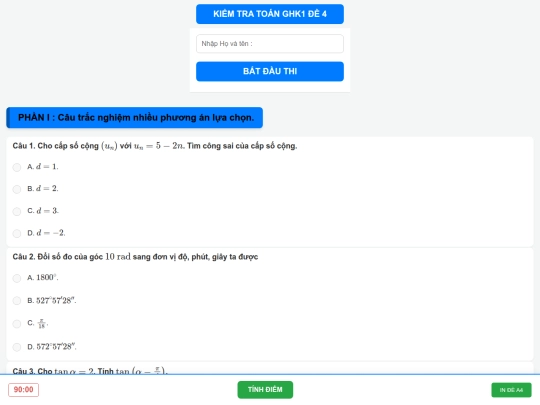This screenshot has height=405, width=540.
Task: Print the exam with IN ĐỀ A4
Action: [511, 390]
